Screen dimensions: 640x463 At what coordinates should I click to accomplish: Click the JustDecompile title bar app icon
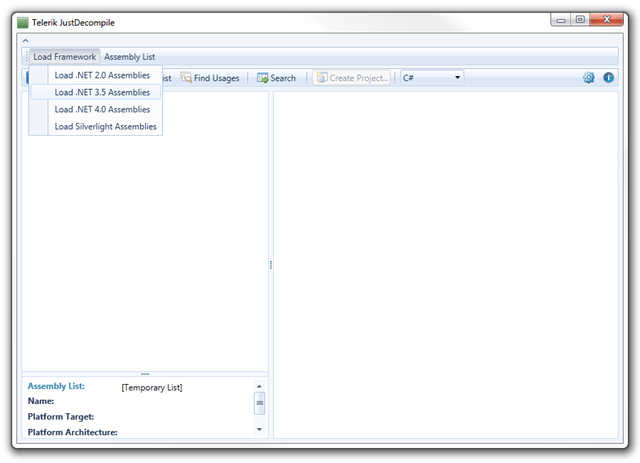tap(23, 23)
